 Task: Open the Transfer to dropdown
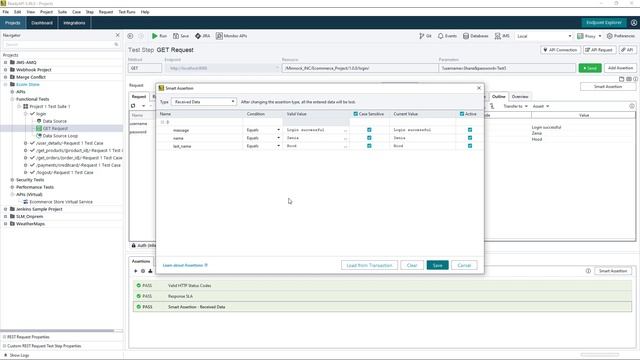(x=515, y=106)
